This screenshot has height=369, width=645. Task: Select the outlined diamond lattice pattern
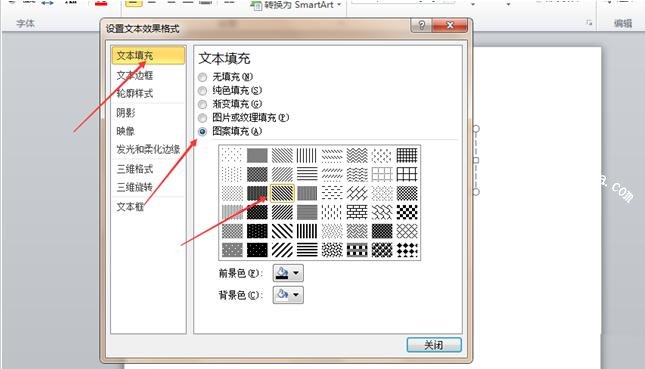pos(407,231)
